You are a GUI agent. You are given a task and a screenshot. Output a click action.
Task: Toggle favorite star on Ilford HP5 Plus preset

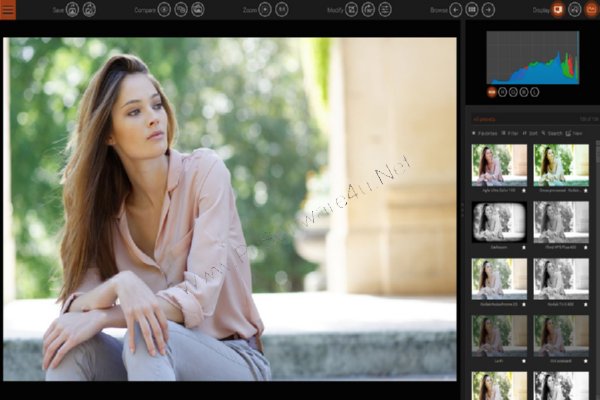click(585, 247)
